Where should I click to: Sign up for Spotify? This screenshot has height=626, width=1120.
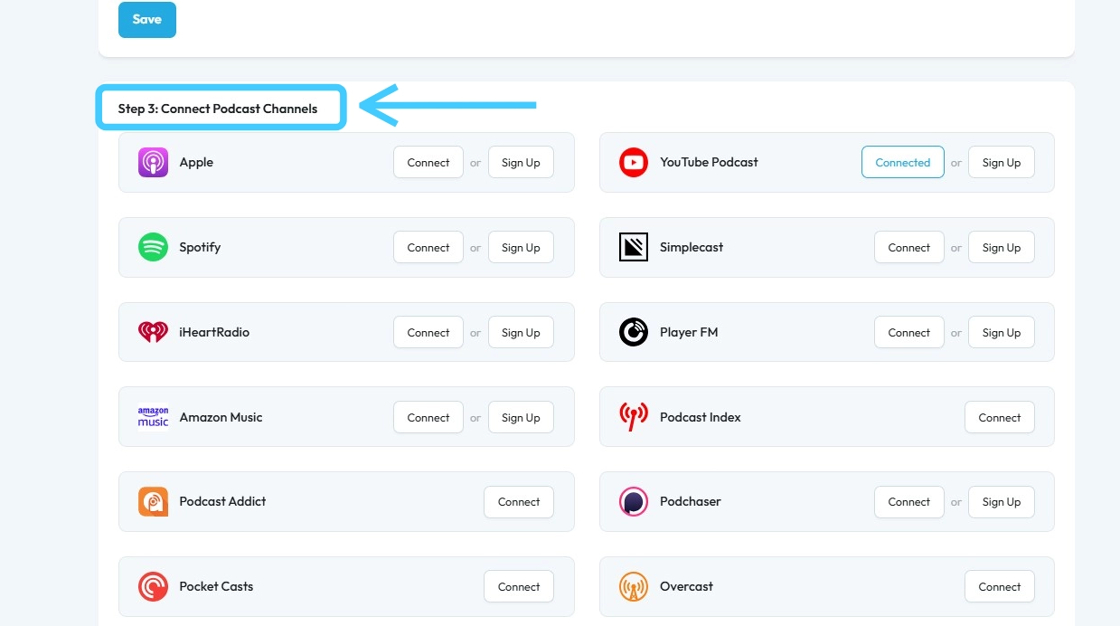pos(520,247)
